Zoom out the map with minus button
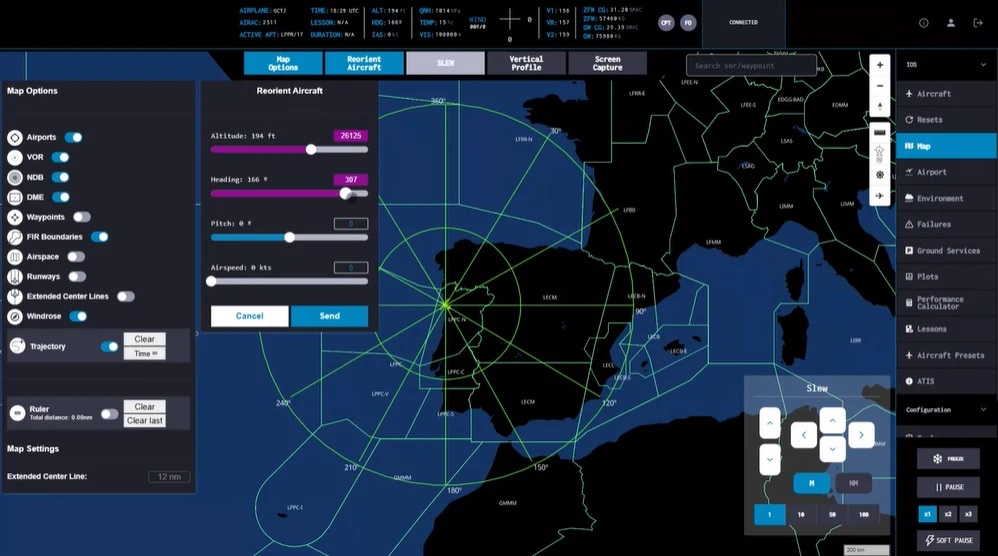The width and height of the screenshot is (998, 556). [880, 86]
